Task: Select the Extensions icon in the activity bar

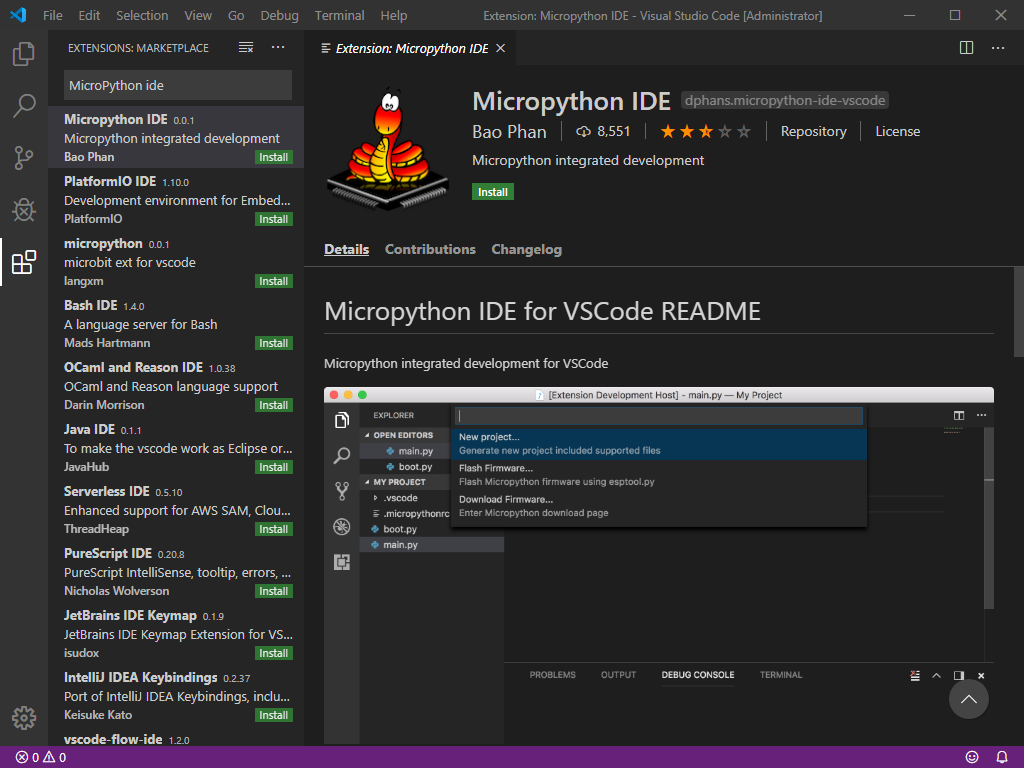Action: pyautogui.click(x=22, y=260)
